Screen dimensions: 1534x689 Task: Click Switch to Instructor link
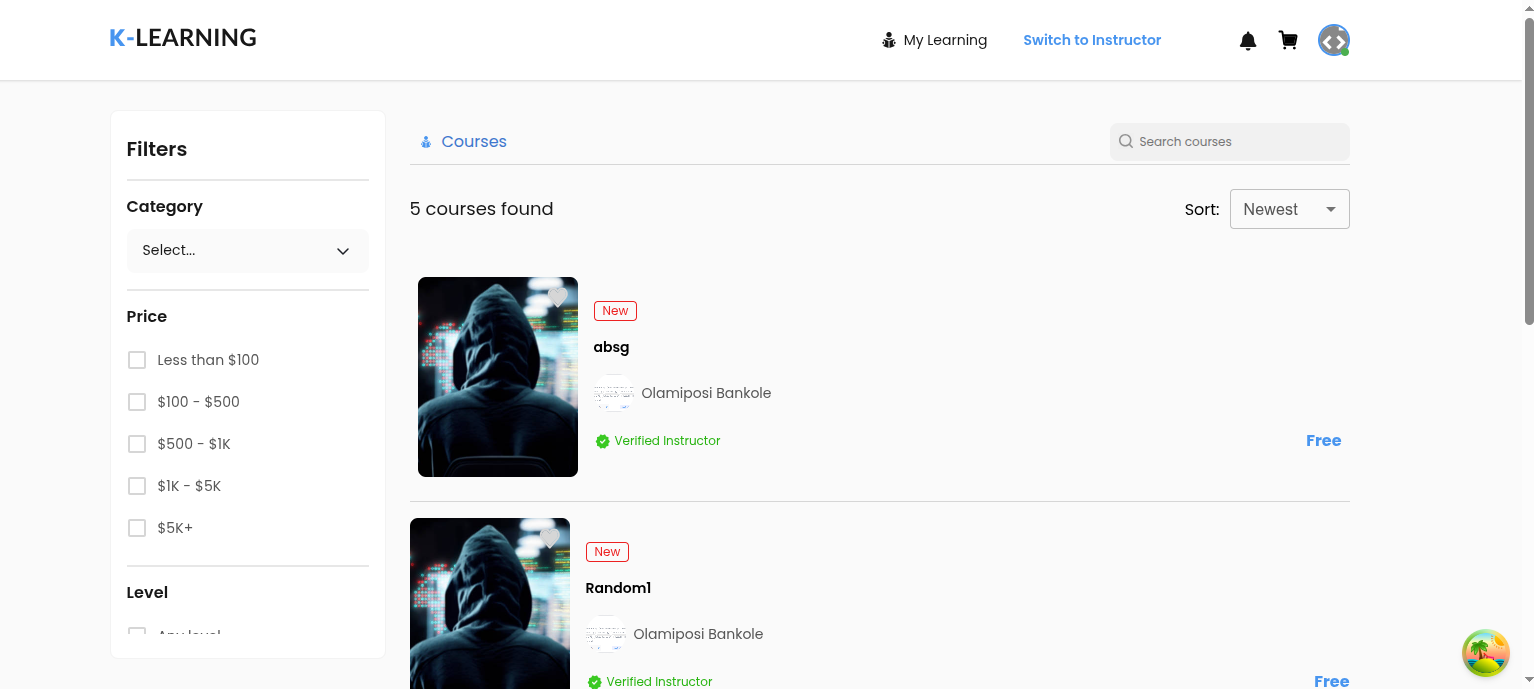click(1092, 40)
